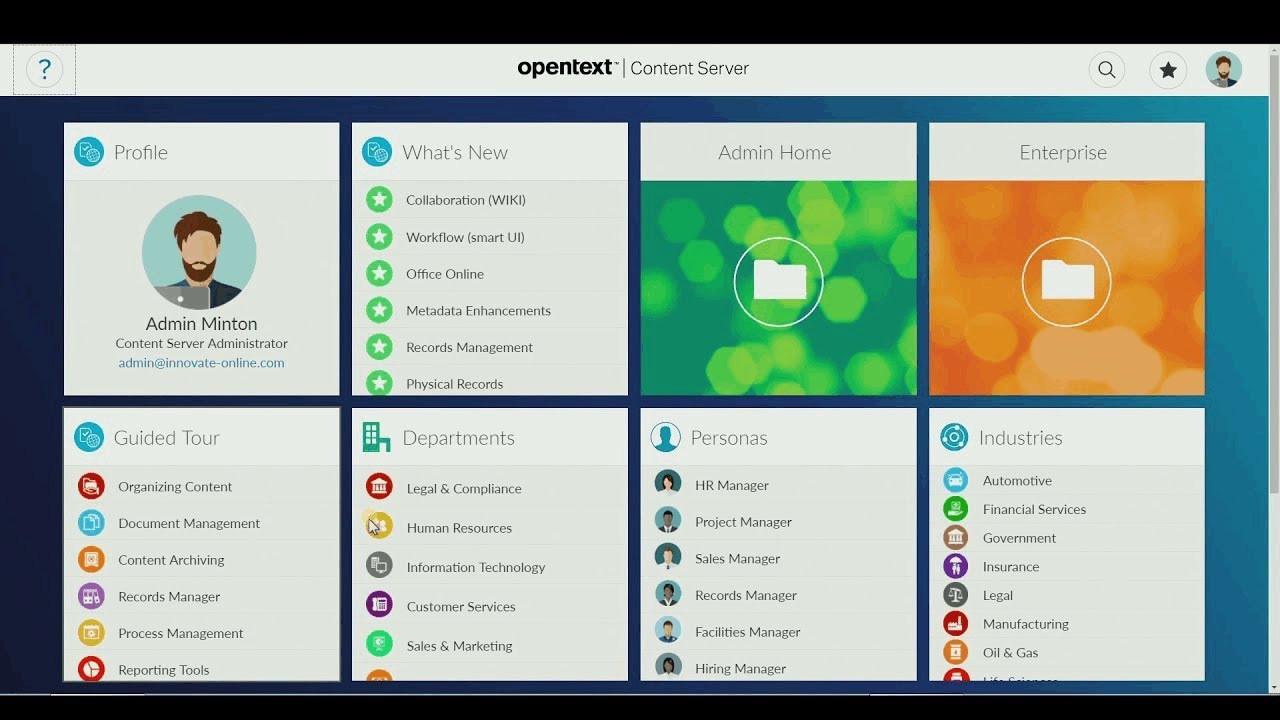Select Metadata Enhancements in What's New
Viewport: 1280px width, 720px height.
[478, 311]
